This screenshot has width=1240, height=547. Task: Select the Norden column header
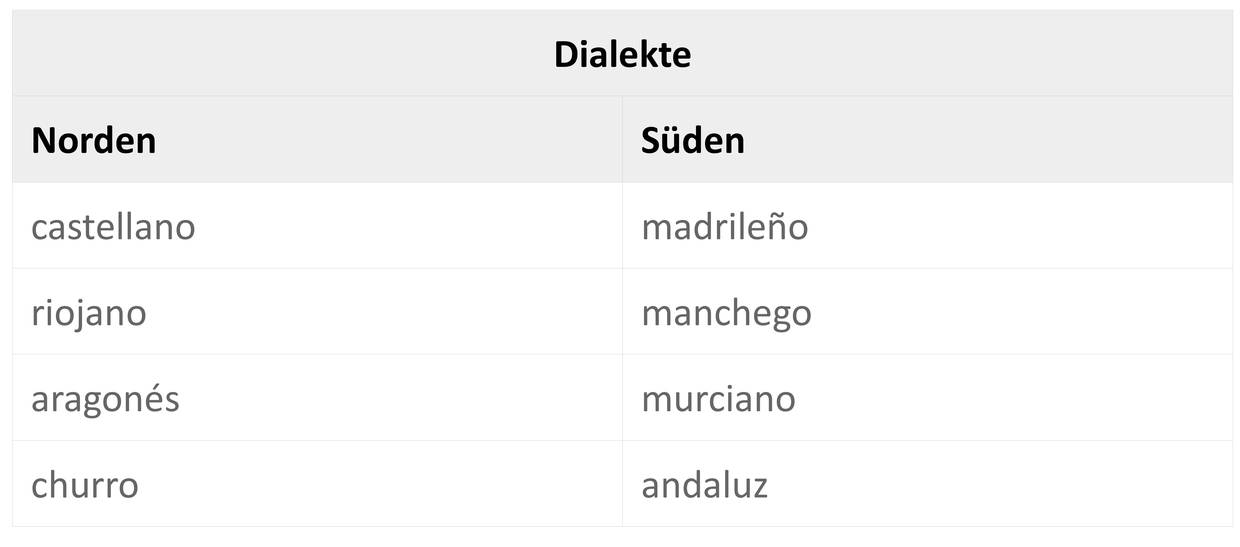tap(94, 140)
